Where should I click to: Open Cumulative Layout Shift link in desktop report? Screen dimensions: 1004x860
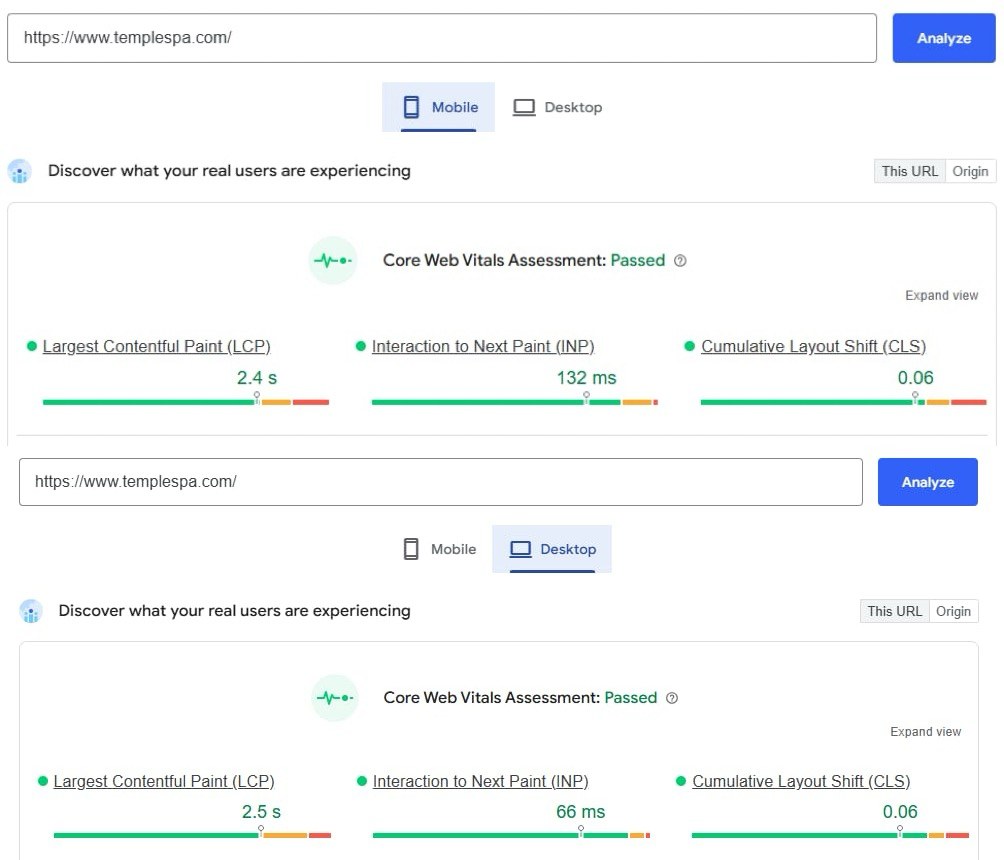[x=801, y=781]
